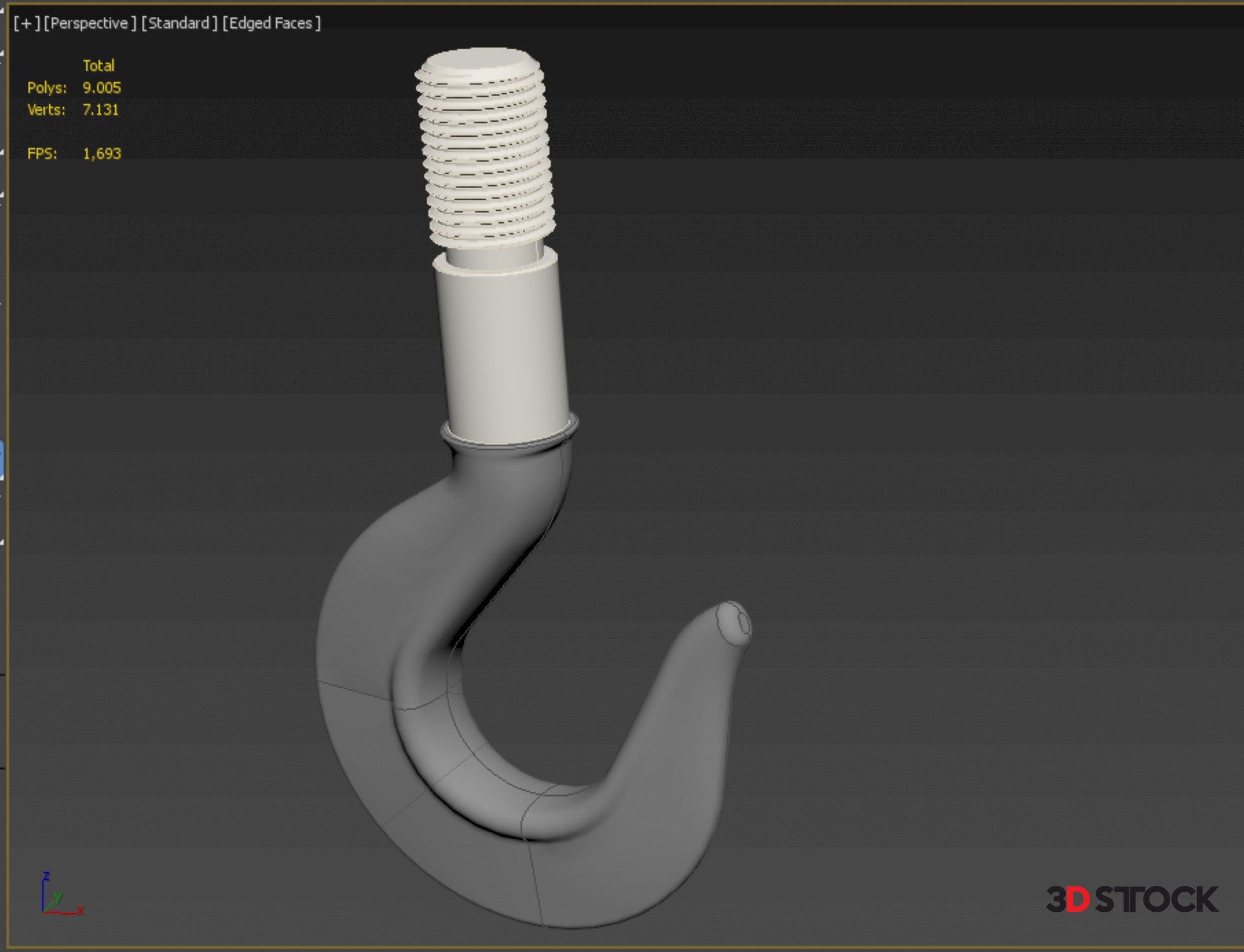Viewport: 1244px width, 952px height.
Task: Click the Polys count statistic
Action: (x=101, y=87)
